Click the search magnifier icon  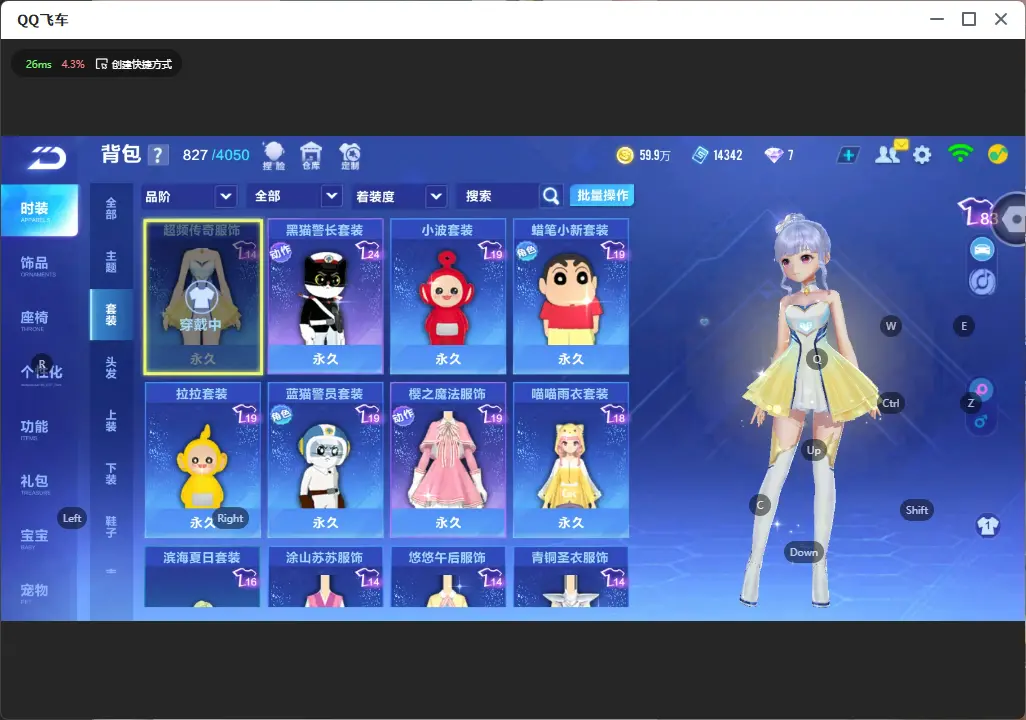click(x=551, y=196)
